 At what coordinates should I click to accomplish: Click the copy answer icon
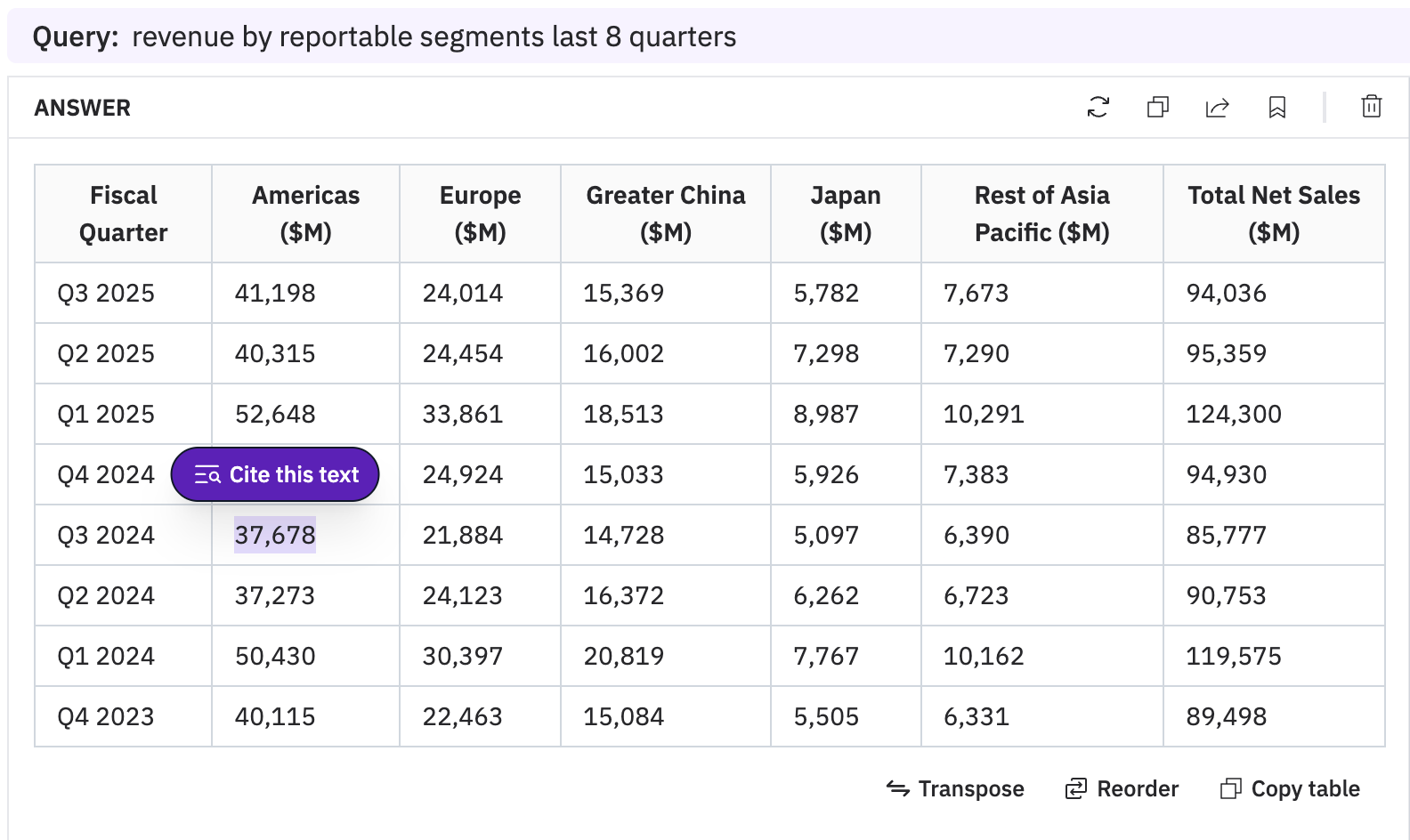pos(1157,108)
